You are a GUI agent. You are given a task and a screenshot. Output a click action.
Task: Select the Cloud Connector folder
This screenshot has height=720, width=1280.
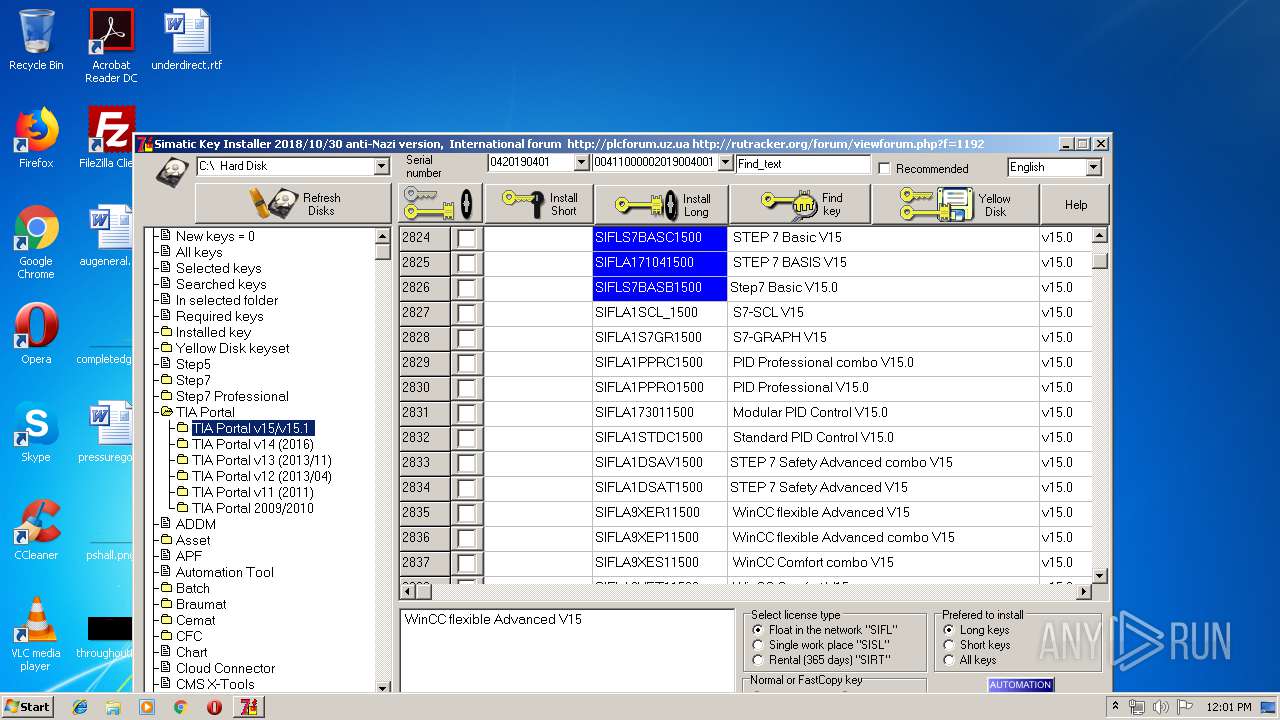tap(225, 668)
